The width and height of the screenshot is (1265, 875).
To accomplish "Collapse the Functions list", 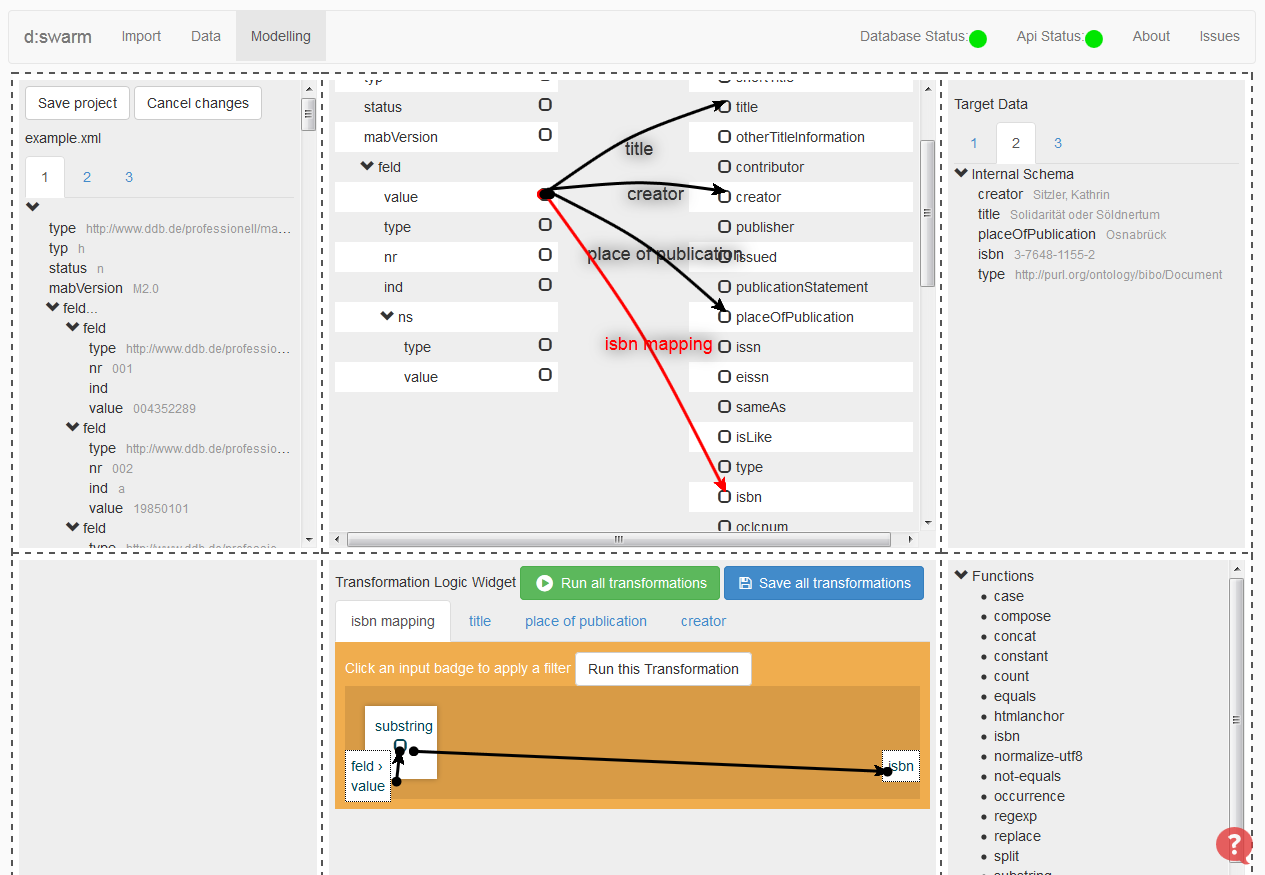I will pyautogui.click(x=962, y=575).
